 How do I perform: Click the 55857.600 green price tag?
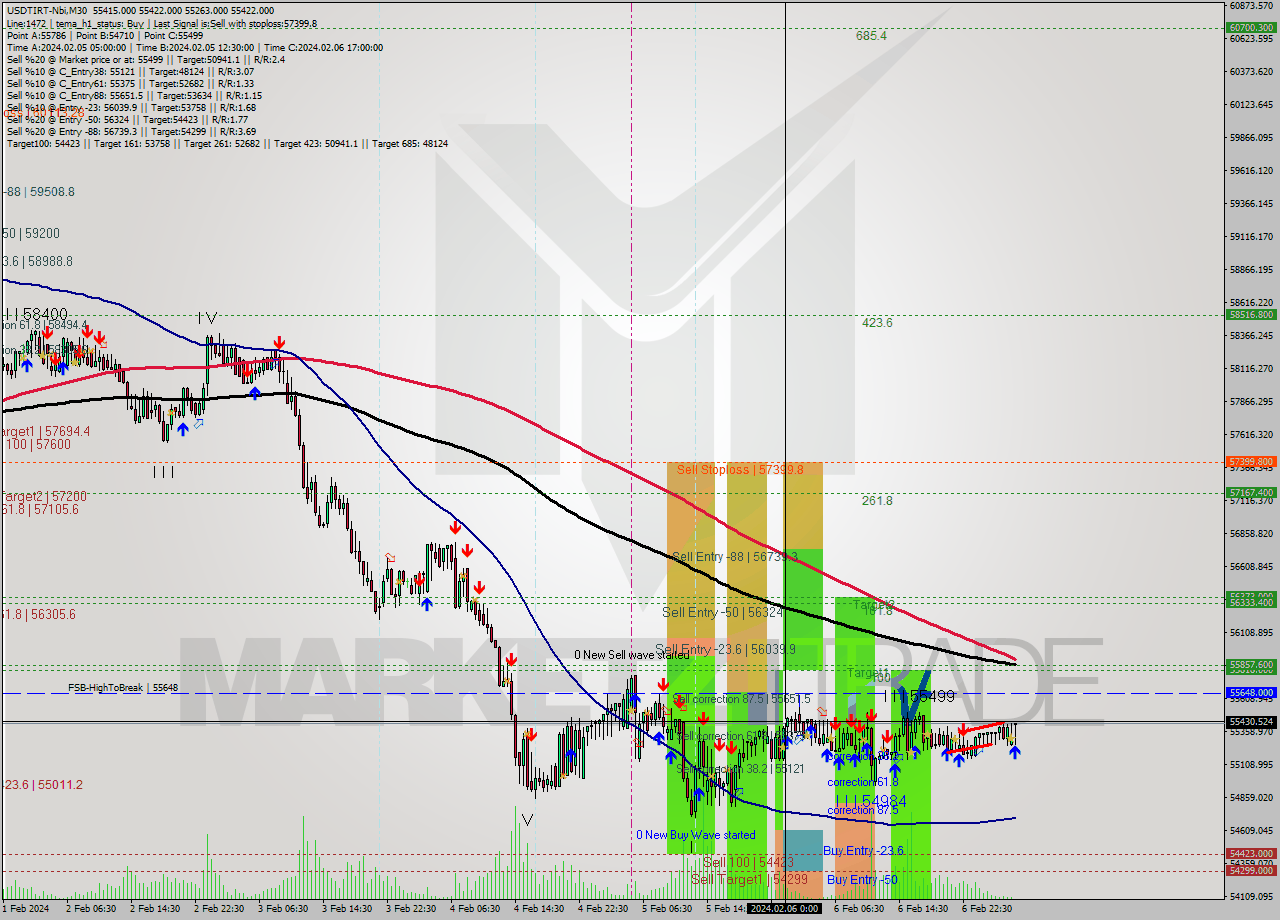click(1251, 664)
